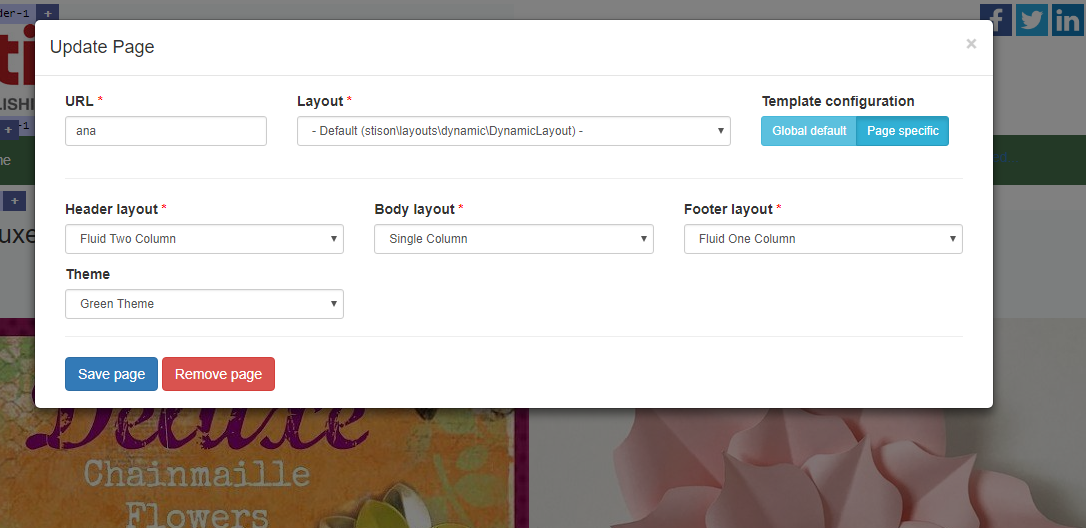
Task: Expand the Footer layout dropdown
Action: point(822,239)
